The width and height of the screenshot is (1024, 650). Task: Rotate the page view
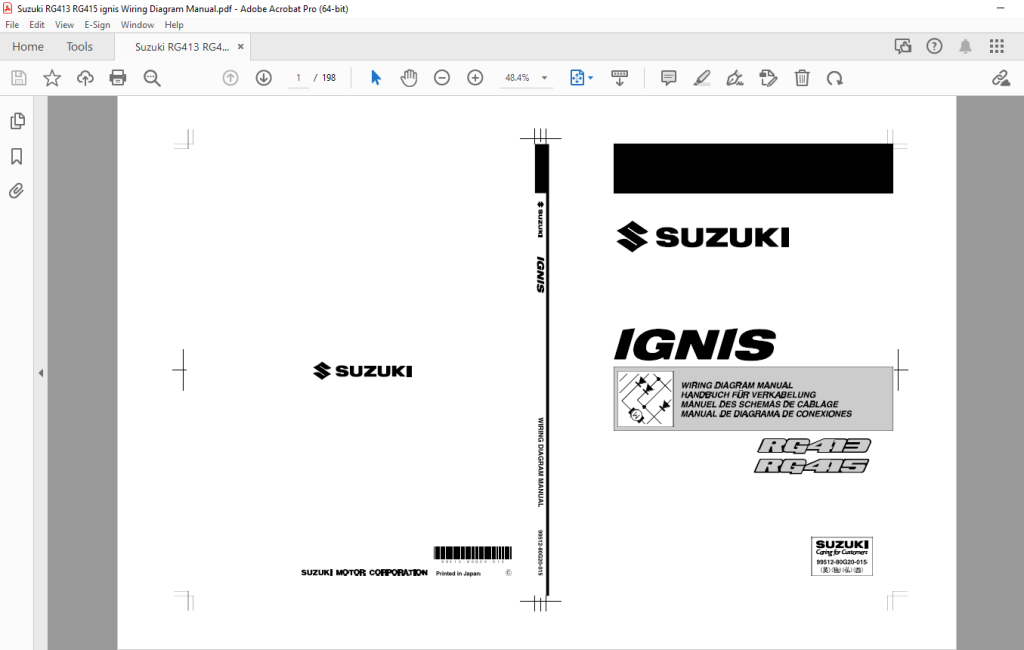coord(835,78)
